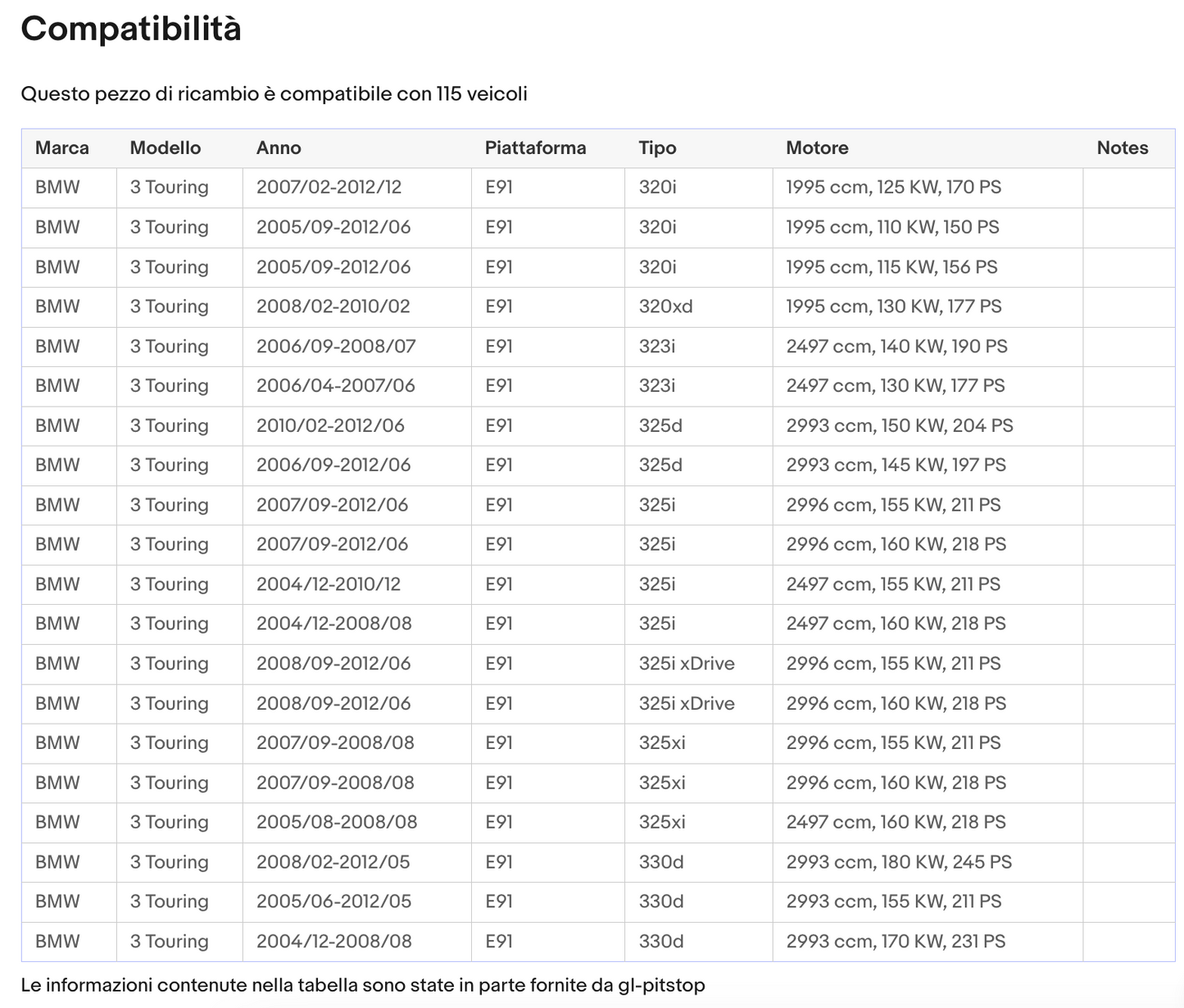Click the 2993 ccm, 180 KW, 245 PS cell
The width and height of the screenshot is (1184, 1008).
click(x=928, y=862)
